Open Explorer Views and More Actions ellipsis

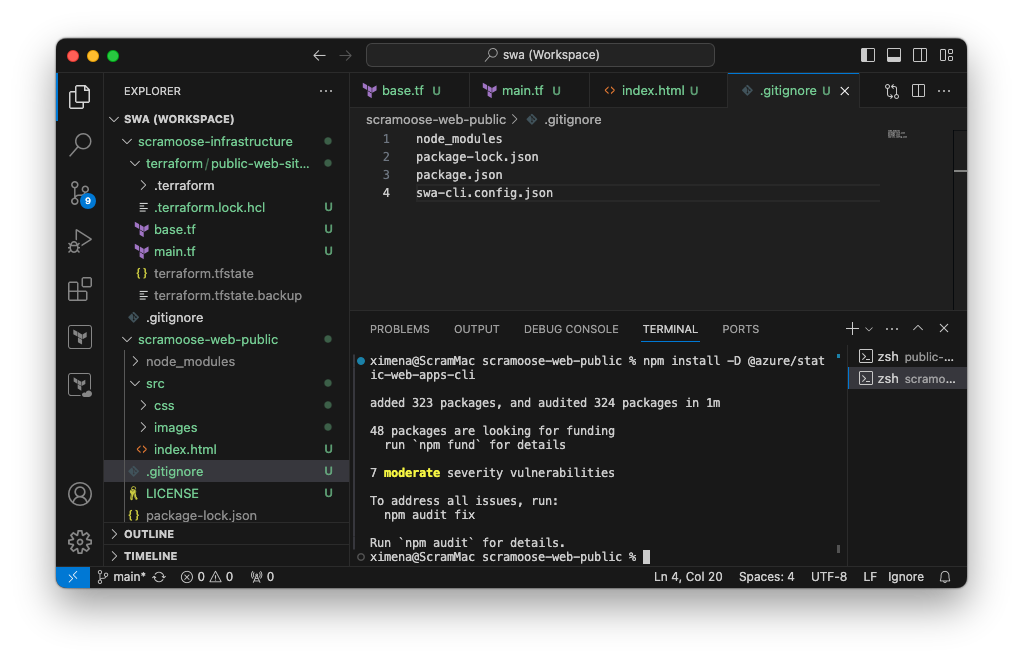[x=326, y=91]
